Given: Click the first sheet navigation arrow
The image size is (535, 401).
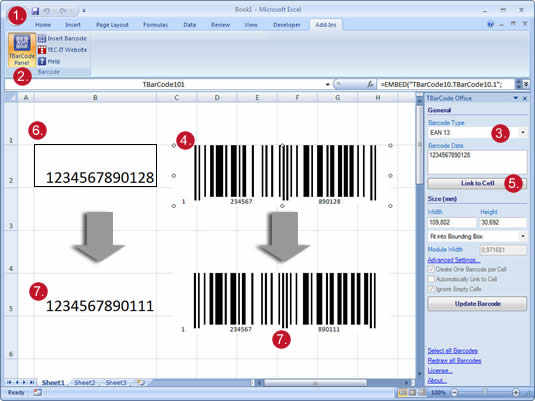Looking at the screenshot, I should pyautogui.click(x=9, y=382).
